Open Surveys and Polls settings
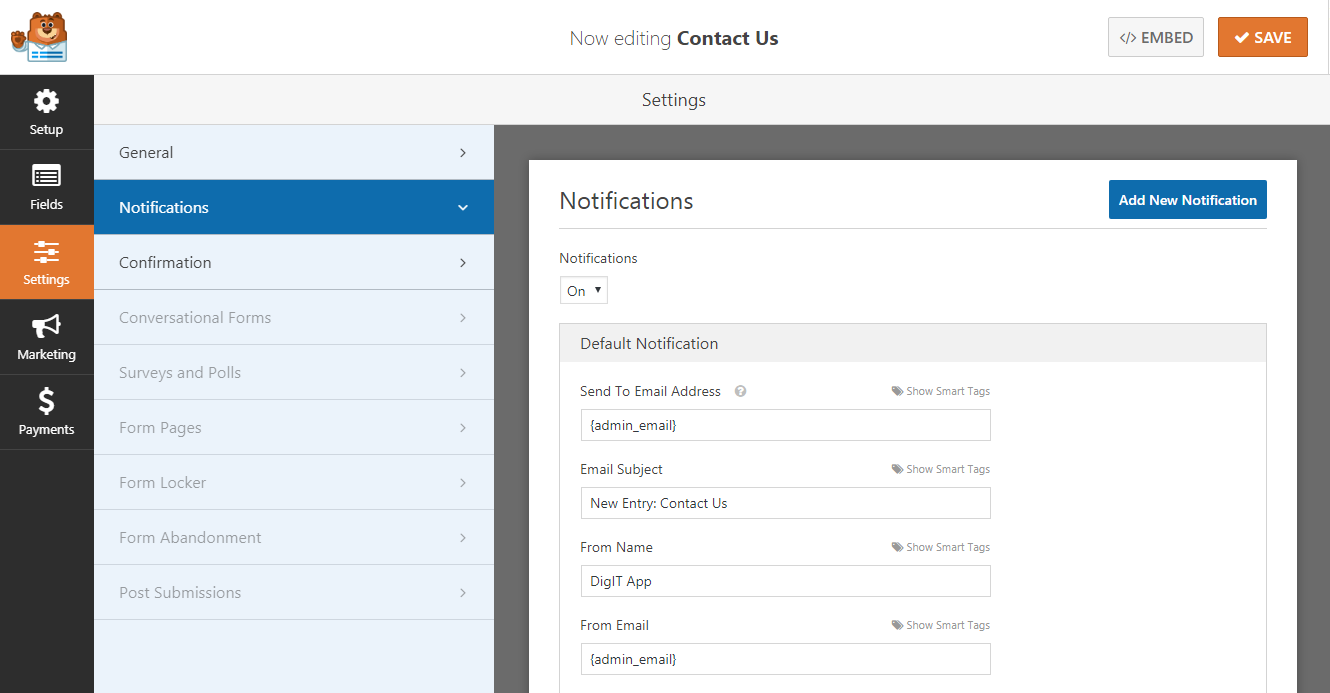Viewport: 1330px width, 693px height. coord(294,372)
